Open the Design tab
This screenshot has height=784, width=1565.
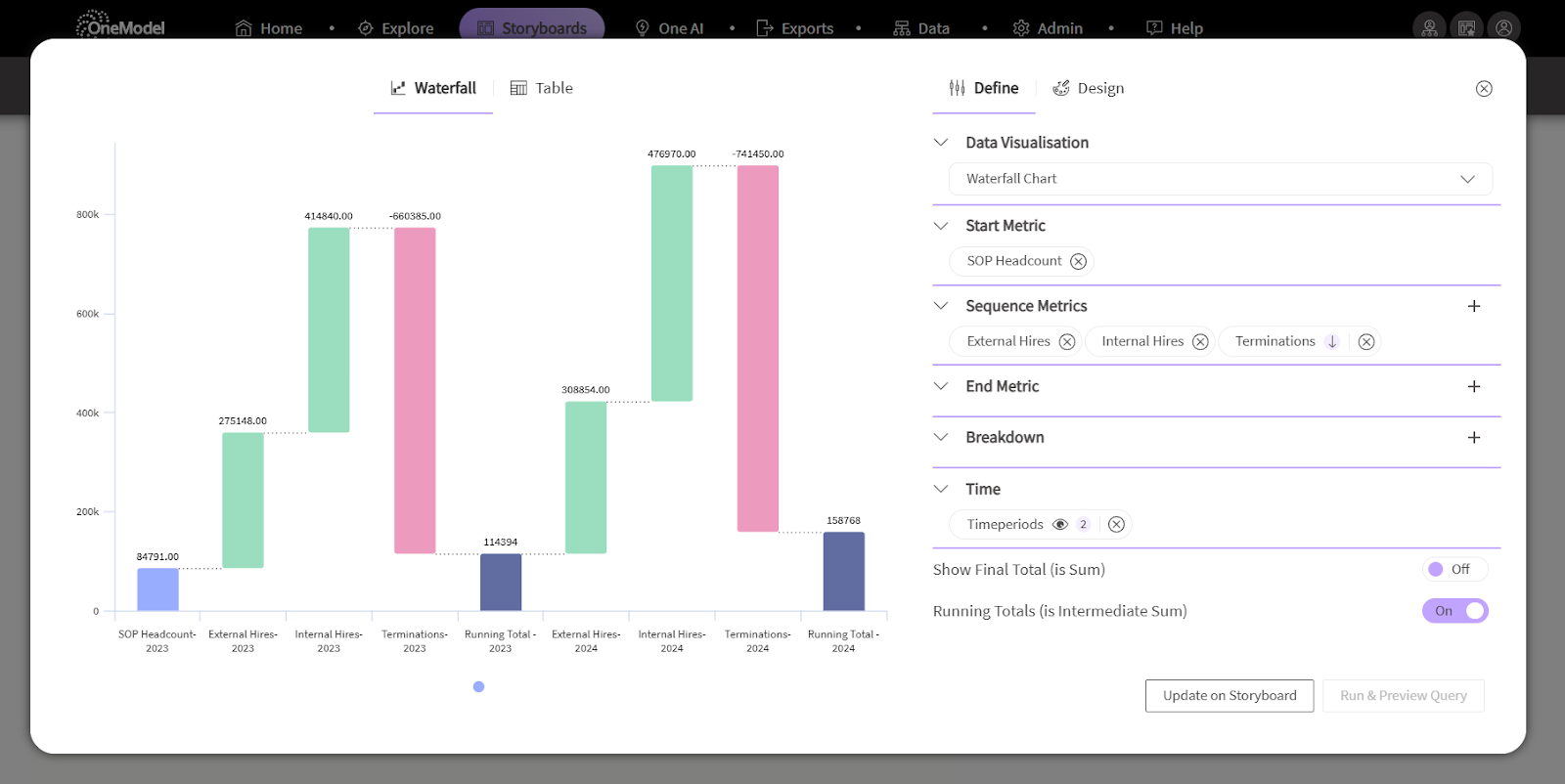point(1089,88)
